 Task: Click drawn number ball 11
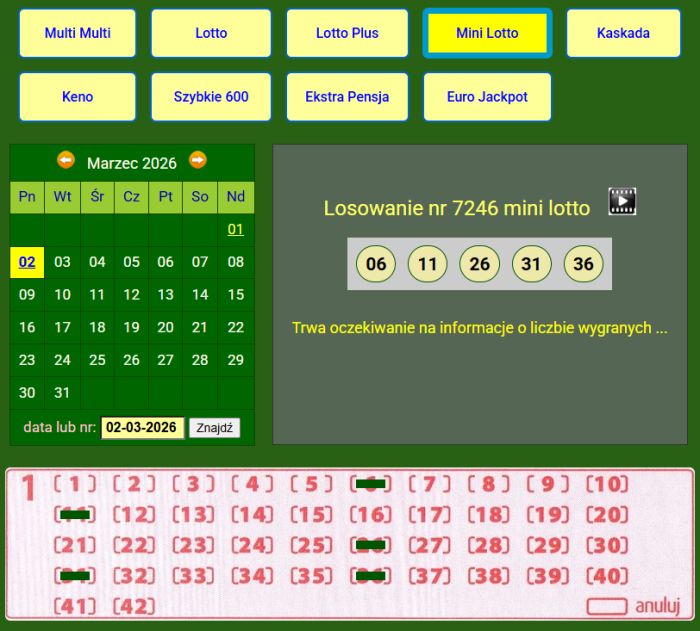428,264
